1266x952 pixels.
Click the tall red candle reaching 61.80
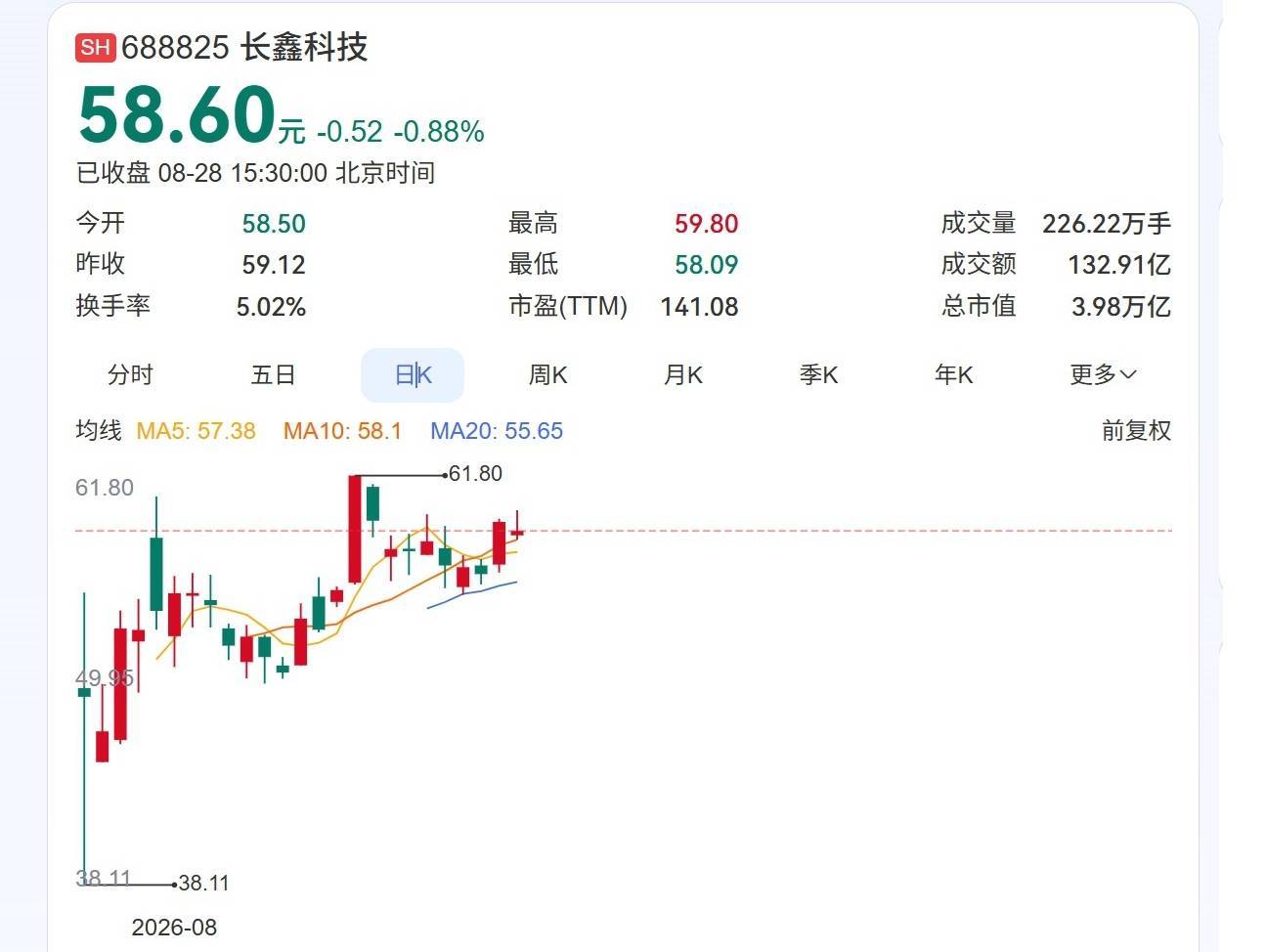click(x=355, y=529)
